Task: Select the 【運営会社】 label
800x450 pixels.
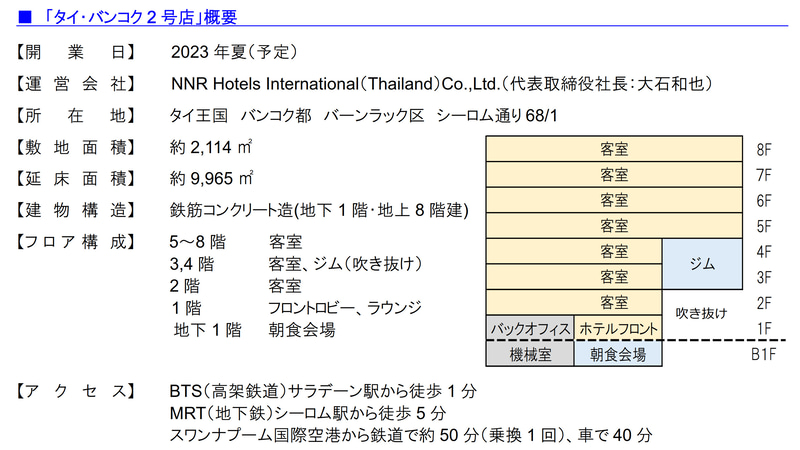Action: (x=76, y=84)
